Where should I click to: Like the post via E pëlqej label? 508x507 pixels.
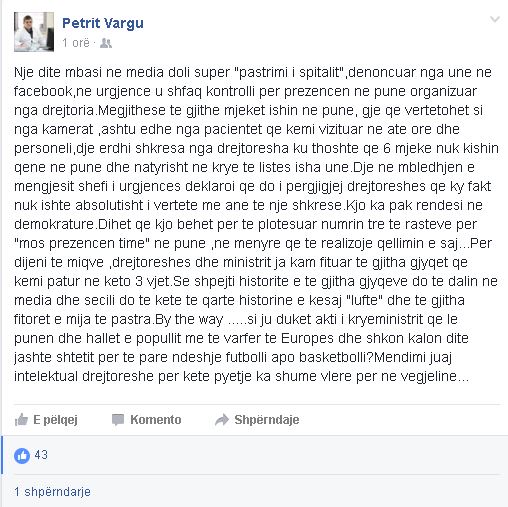tap(55, 420)
